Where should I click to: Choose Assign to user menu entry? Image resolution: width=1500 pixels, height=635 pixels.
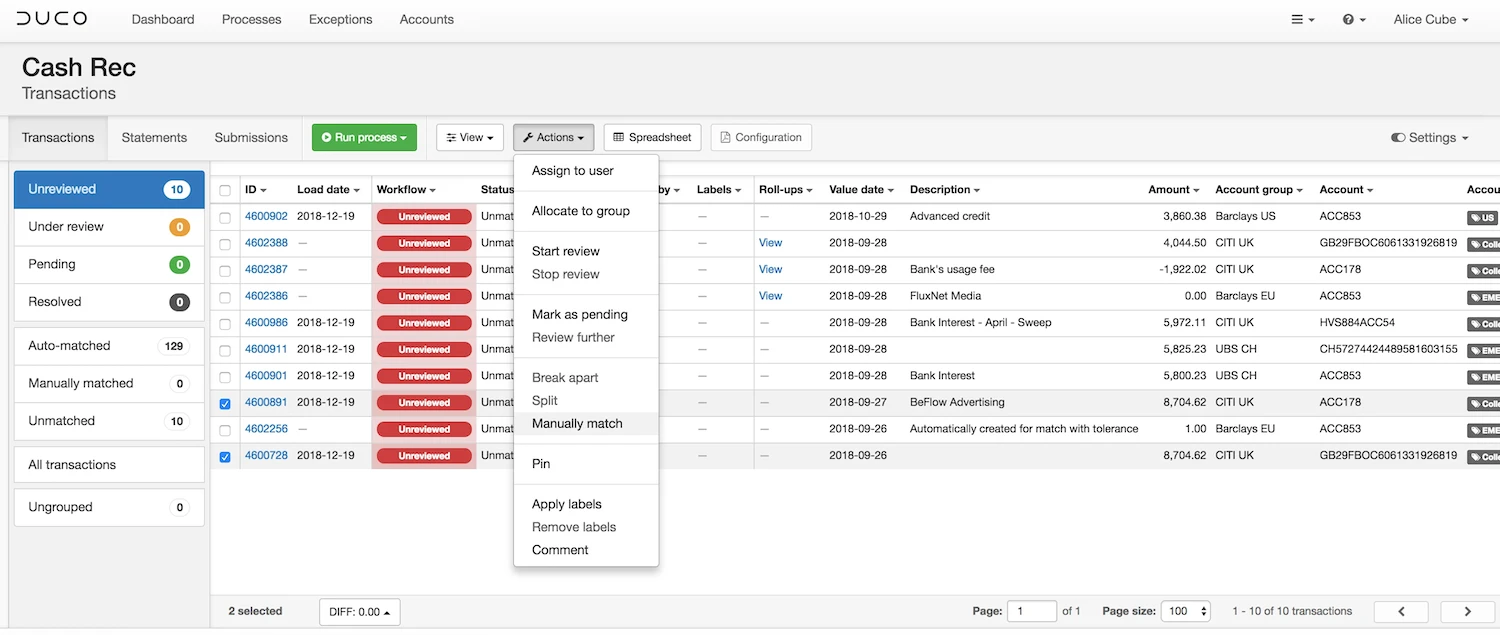coord(586,171)
